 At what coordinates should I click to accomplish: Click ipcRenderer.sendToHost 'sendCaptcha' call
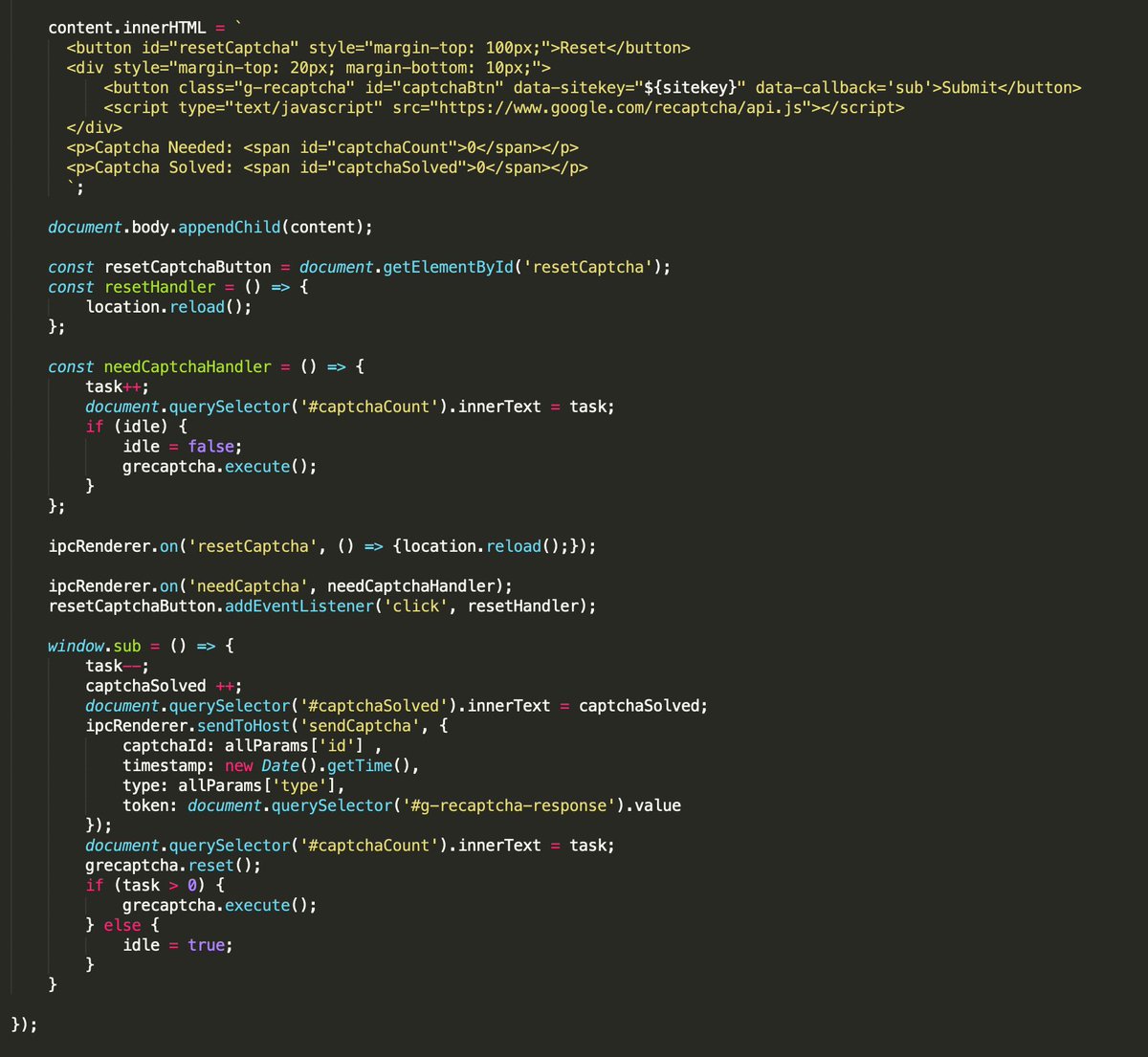(267, 725)
